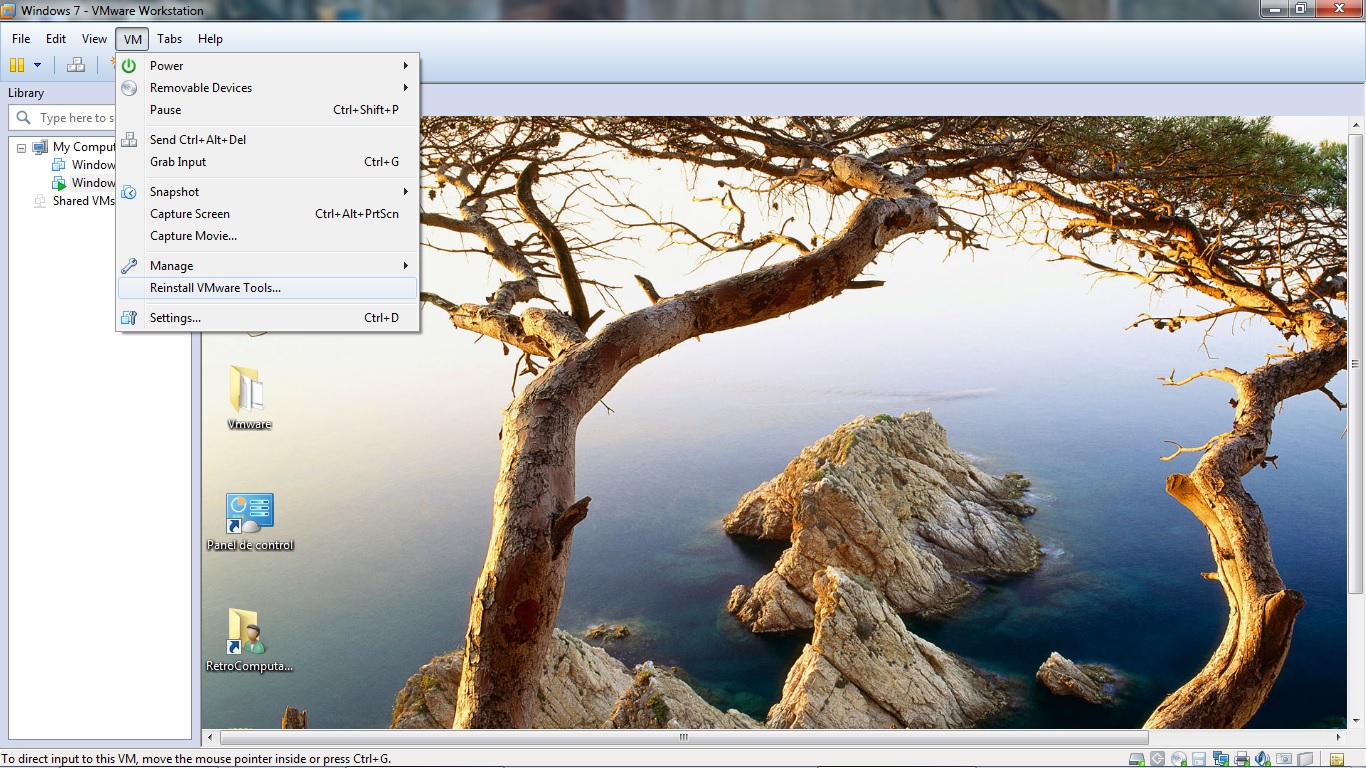Click the horizontal scrollbar left arrow
The image size is (1366, 768).
209,738
